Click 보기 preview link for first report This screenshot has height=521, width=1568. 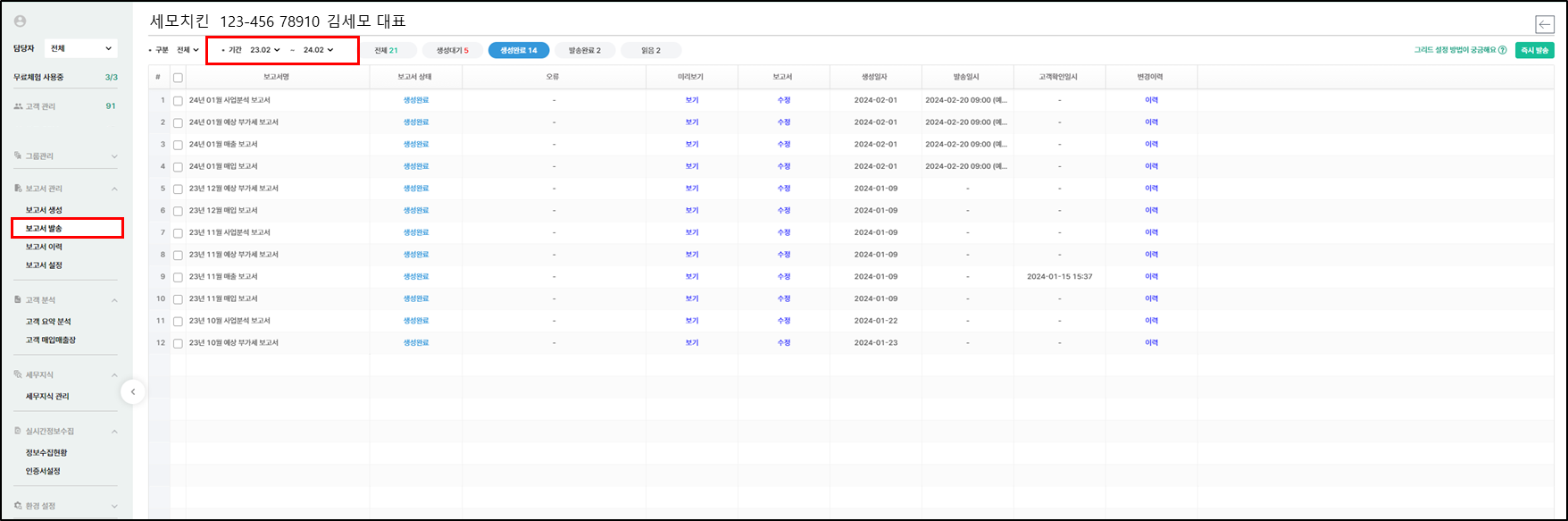(x=692, y=100)
